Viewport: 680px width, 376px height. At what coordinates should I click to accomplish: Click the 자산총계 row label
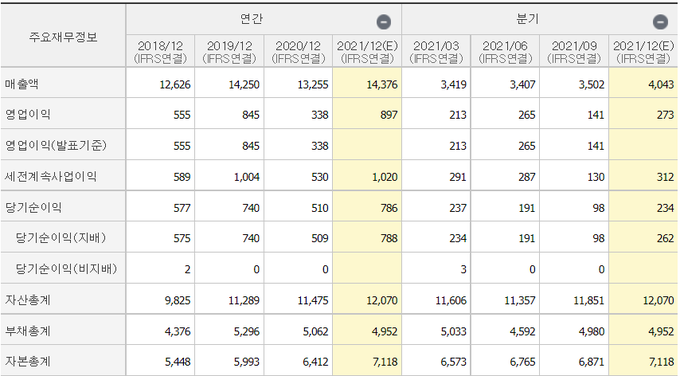click(28, 300)
